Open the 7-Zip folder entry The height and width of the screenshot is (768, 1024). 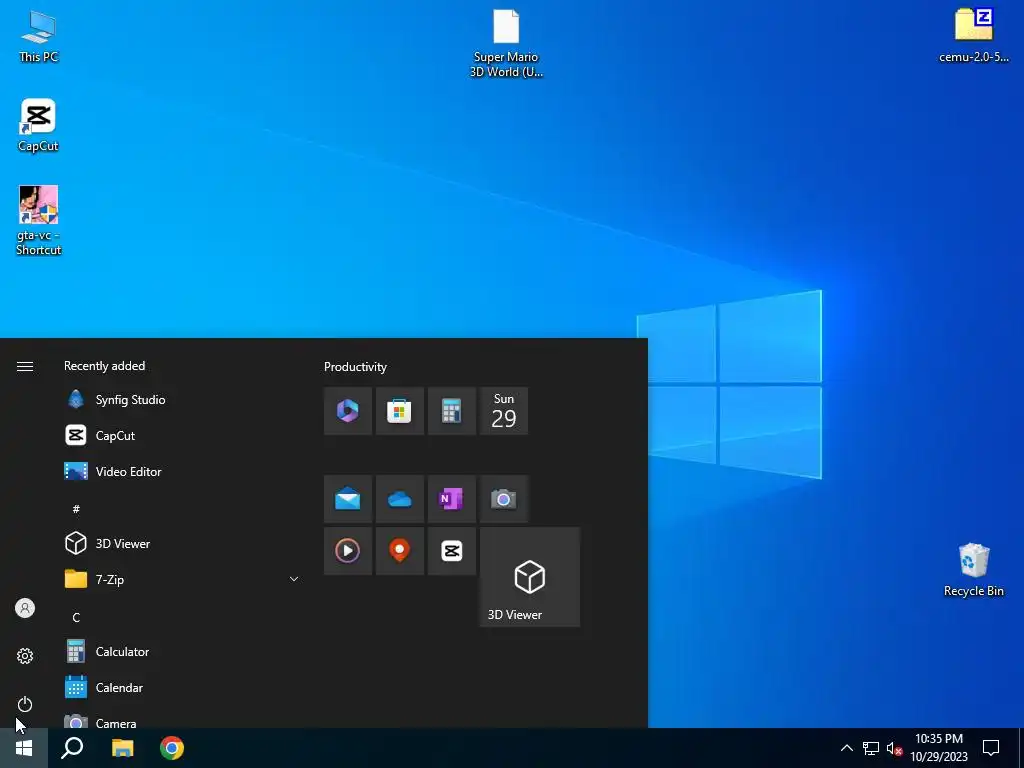tap(182, 579)
